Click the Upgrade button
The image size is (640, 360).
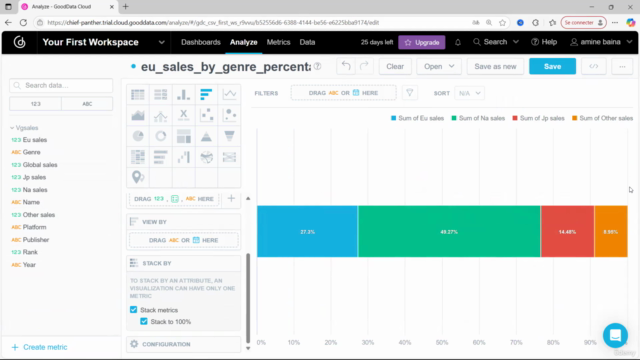coord(422,42)
